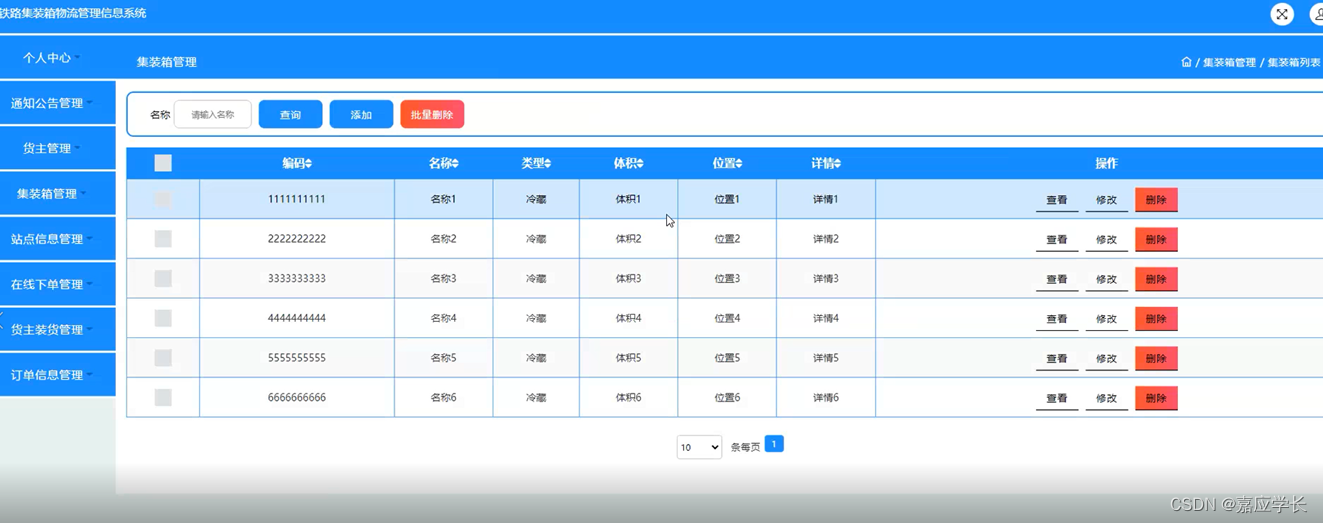
Task: Delete row 名称5 with 删除
Action: click(1156, 359)
